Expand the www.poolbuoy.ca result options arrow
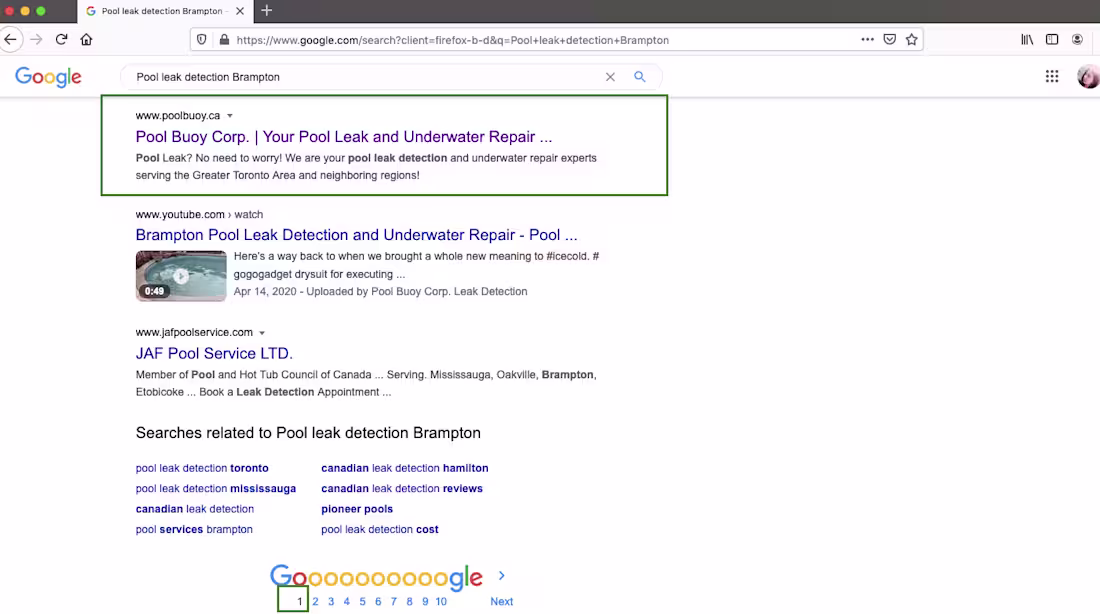The width and height of the screenshot is (1100, 614). [x=230, y=115]
